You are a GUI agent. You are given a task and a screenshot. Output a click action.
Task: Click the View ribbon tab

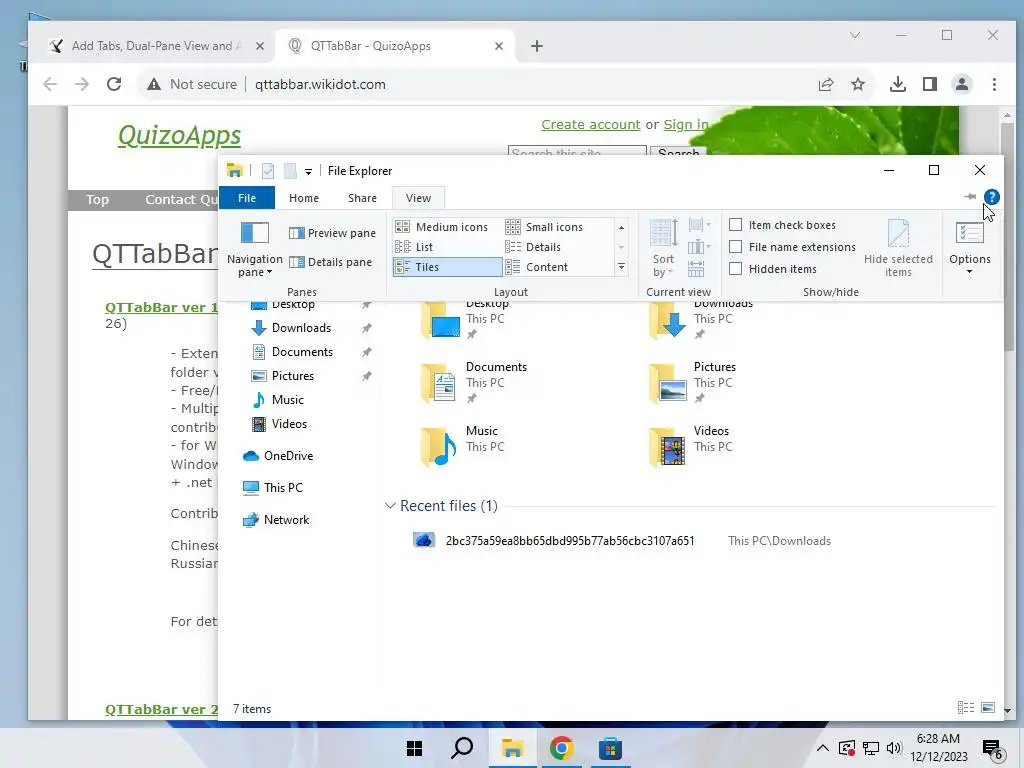tap(418, 198)
